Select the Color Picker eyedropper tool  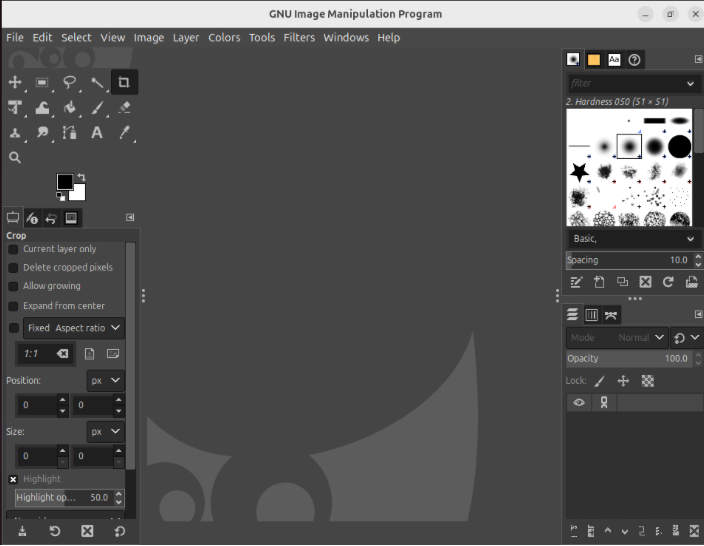pyautogui.click(x=124, y=132)
